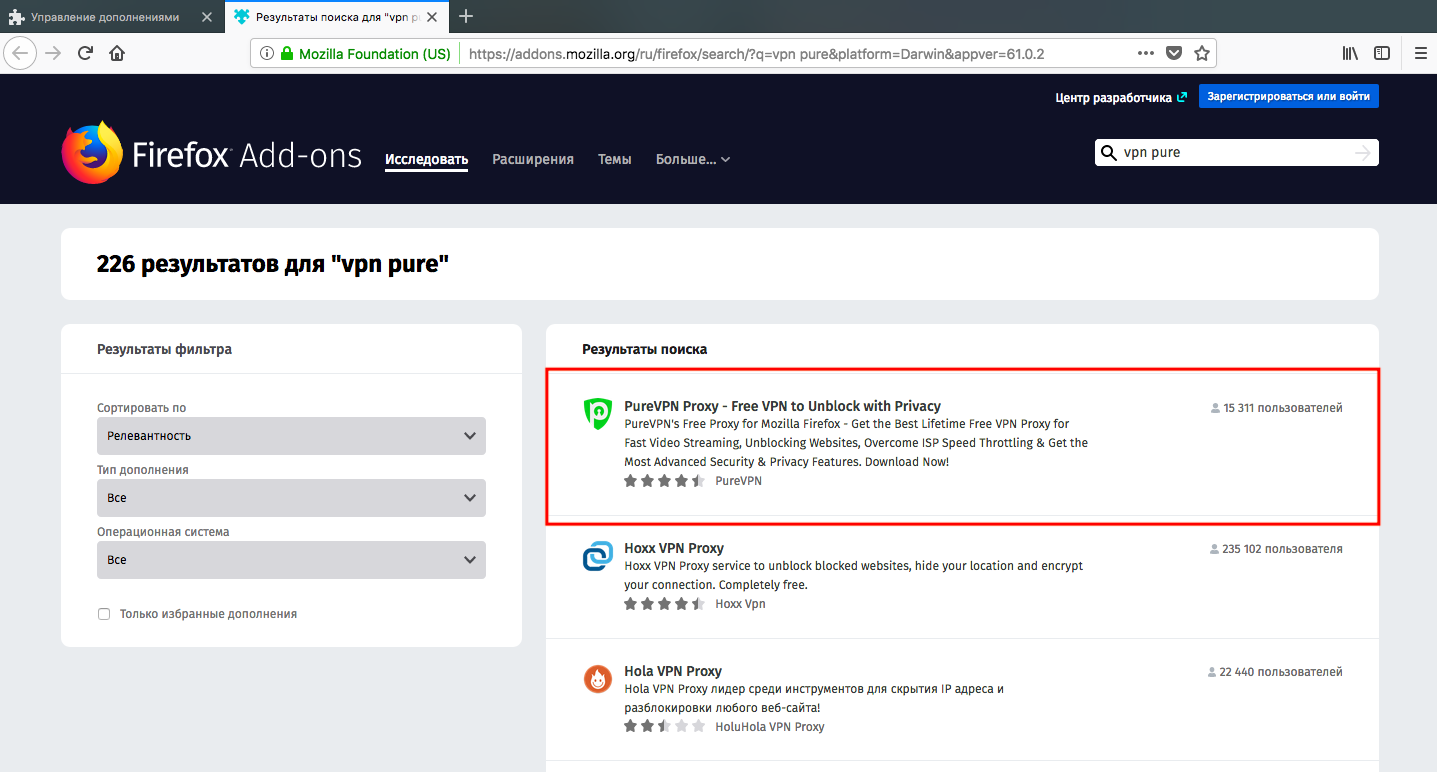Open the Темы navigation item
Screen dimensions: 1437x772
[x=615, y=159]
